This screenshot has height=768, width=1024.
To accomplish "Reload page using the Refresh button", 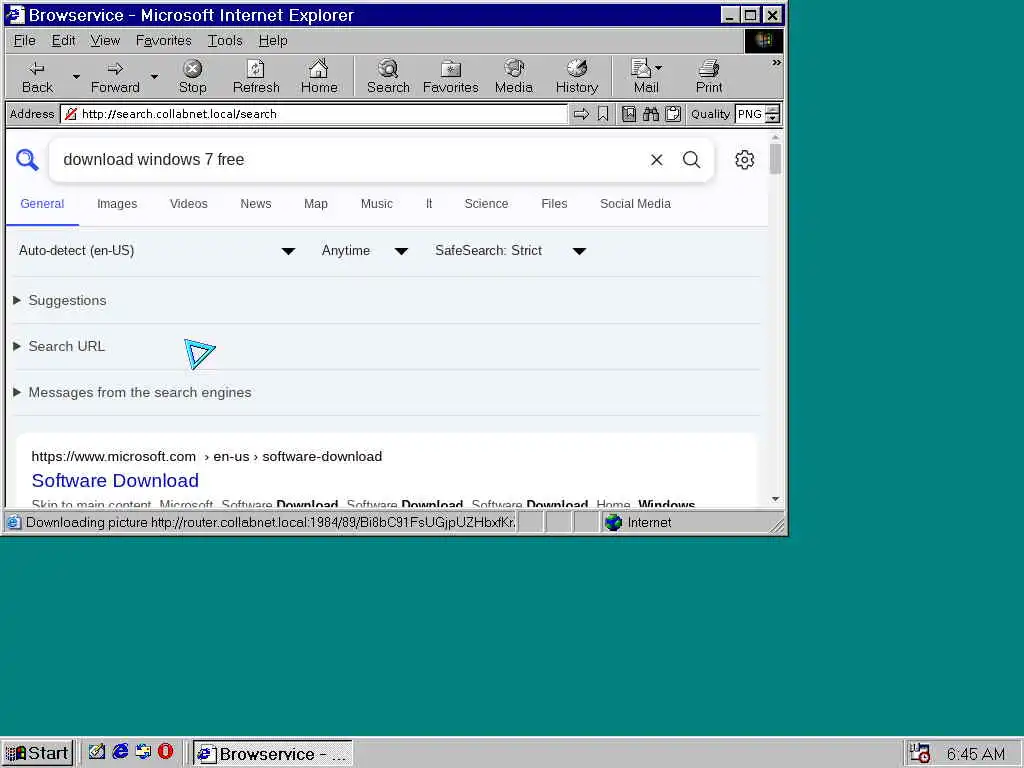I will tap(256, 77).
